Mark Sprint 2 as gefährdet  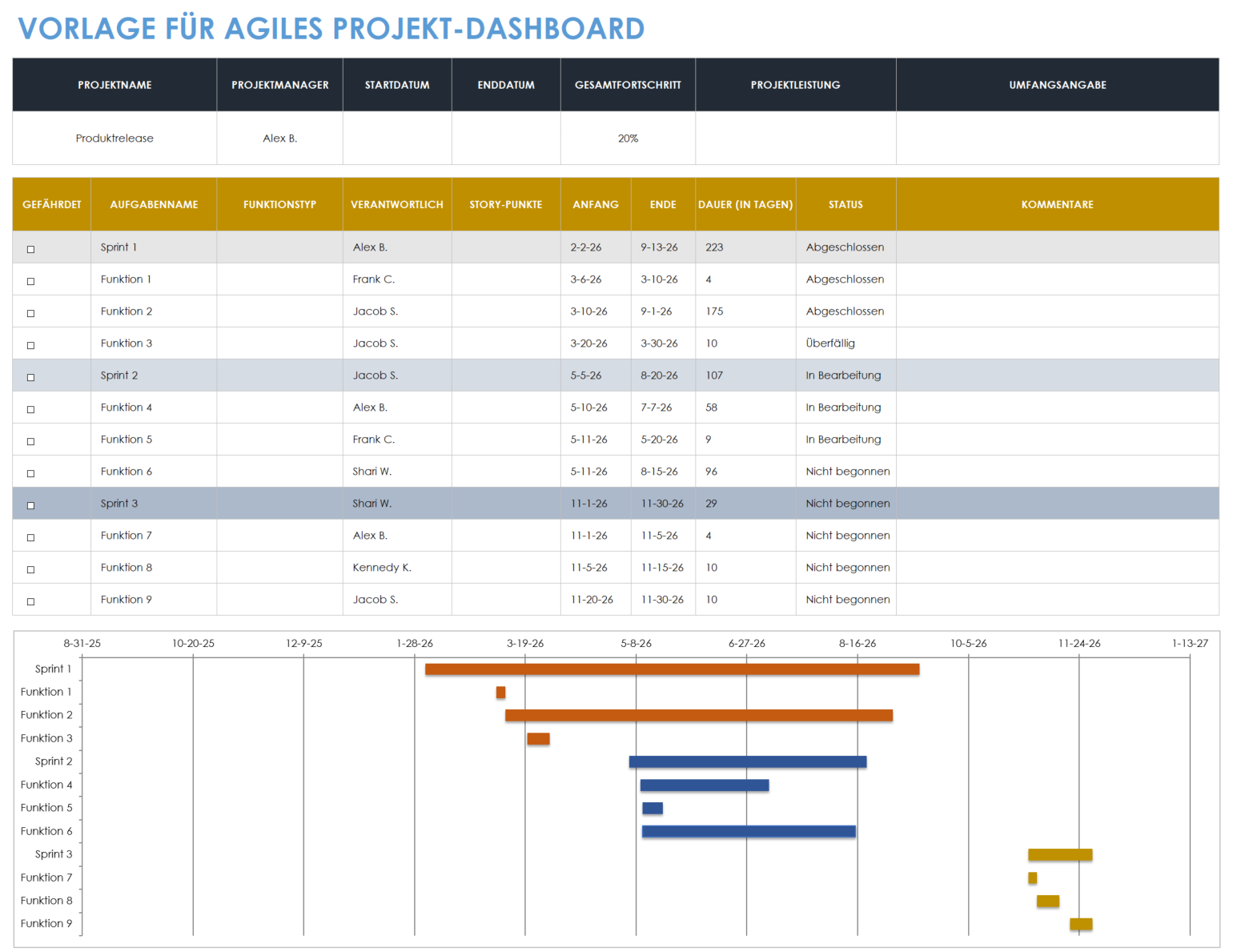click(x=31, y=377)
